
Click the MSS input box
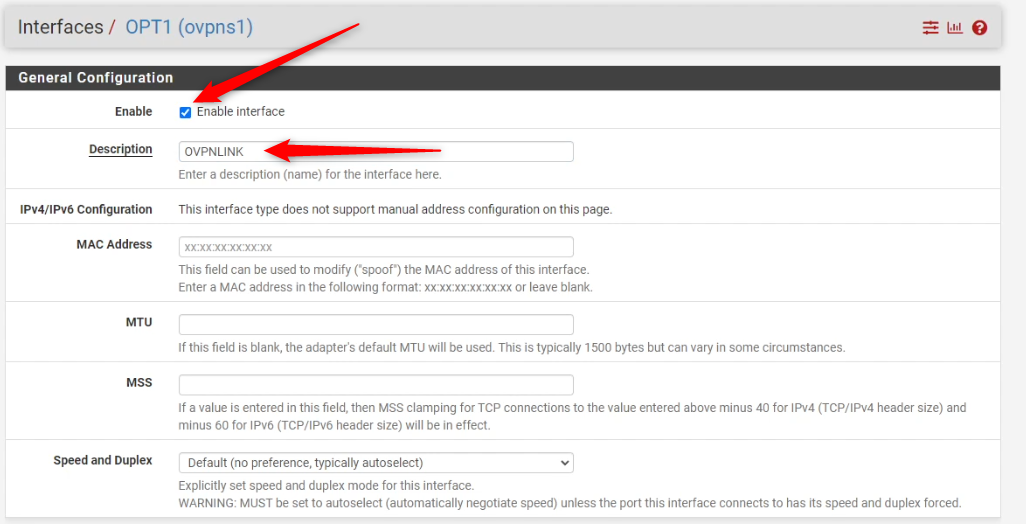click(x=375, y=385)
